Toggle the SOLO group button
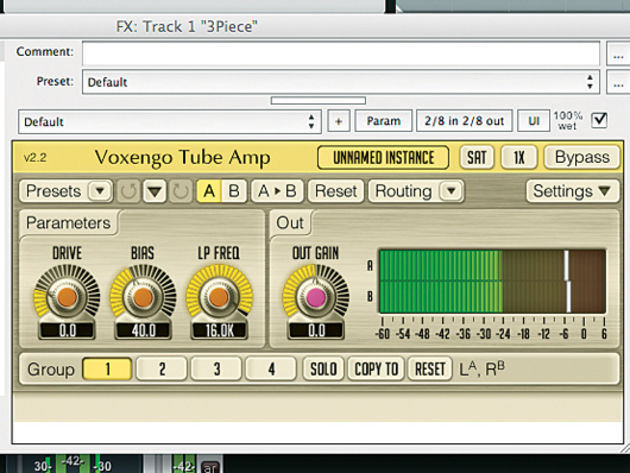The width and height of the screenshot is (630, 473). [323, 369]
